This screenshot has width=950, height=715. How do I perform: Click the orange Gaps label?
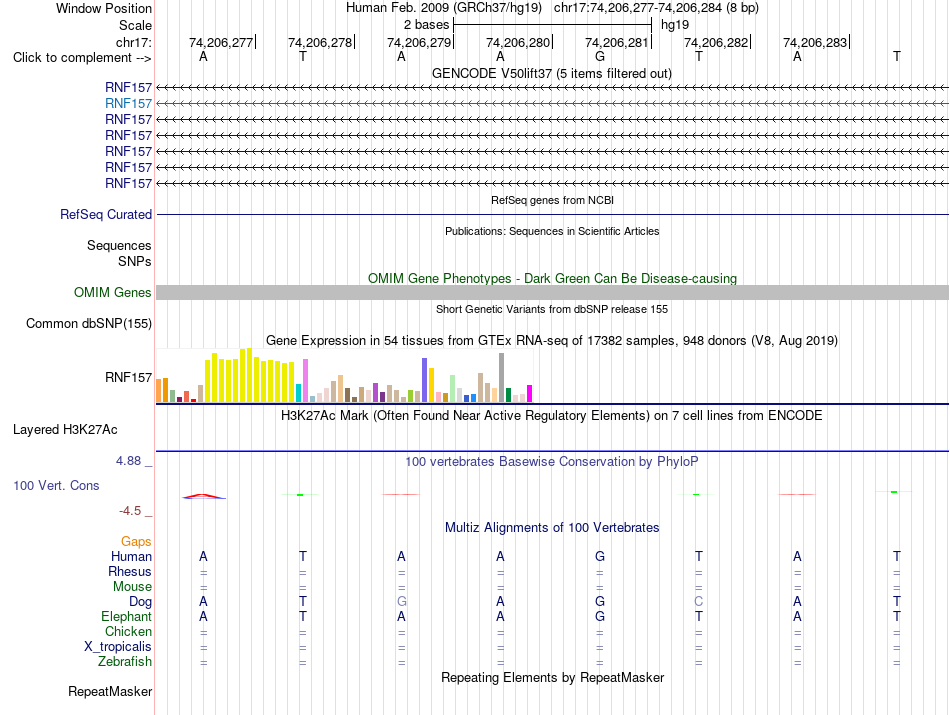pyautogui.click(x=136, y=541)
